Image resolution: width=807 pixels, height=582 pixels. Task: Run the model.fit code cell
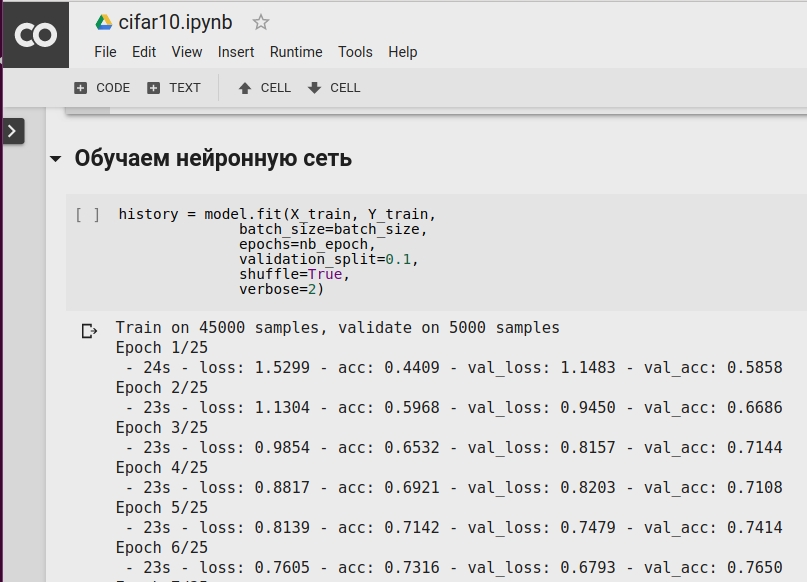[88, 214]
